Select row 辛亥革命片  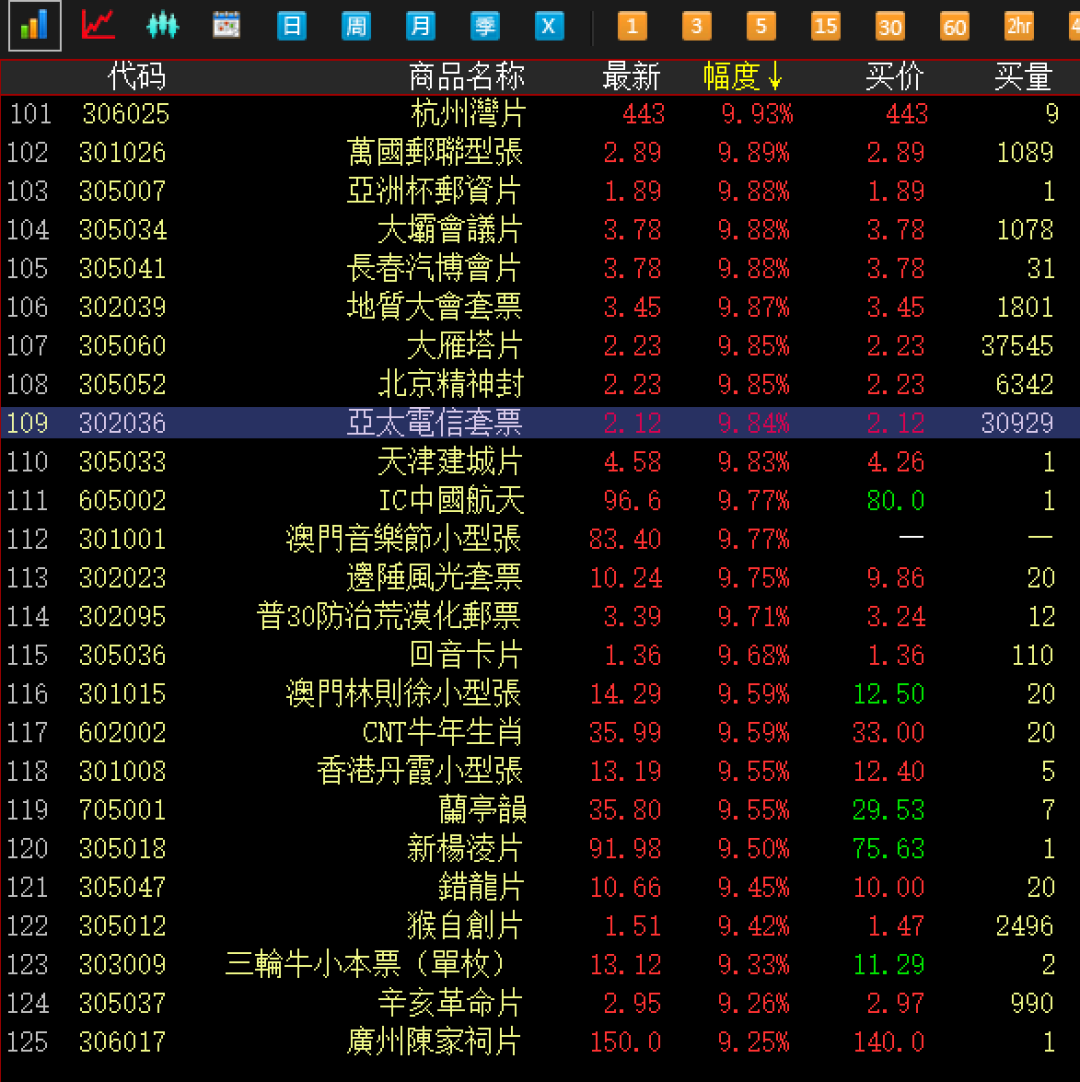point(540,1003)
